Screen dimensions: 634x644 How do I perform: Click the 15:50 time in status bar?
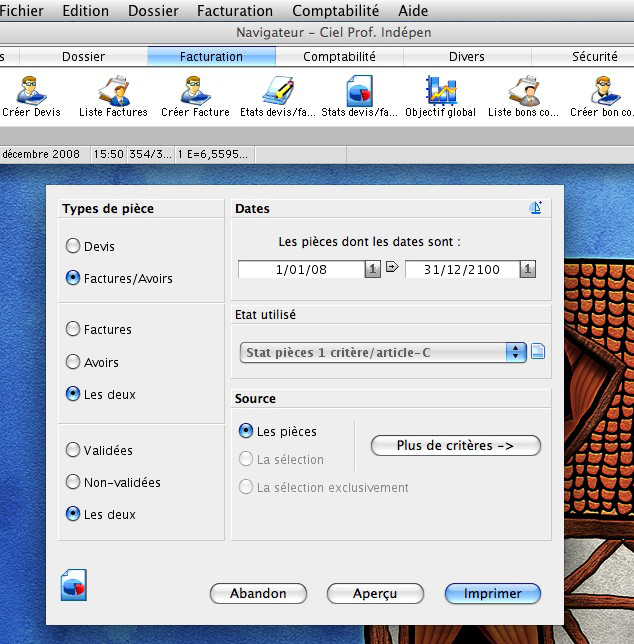tap(109, 154)
